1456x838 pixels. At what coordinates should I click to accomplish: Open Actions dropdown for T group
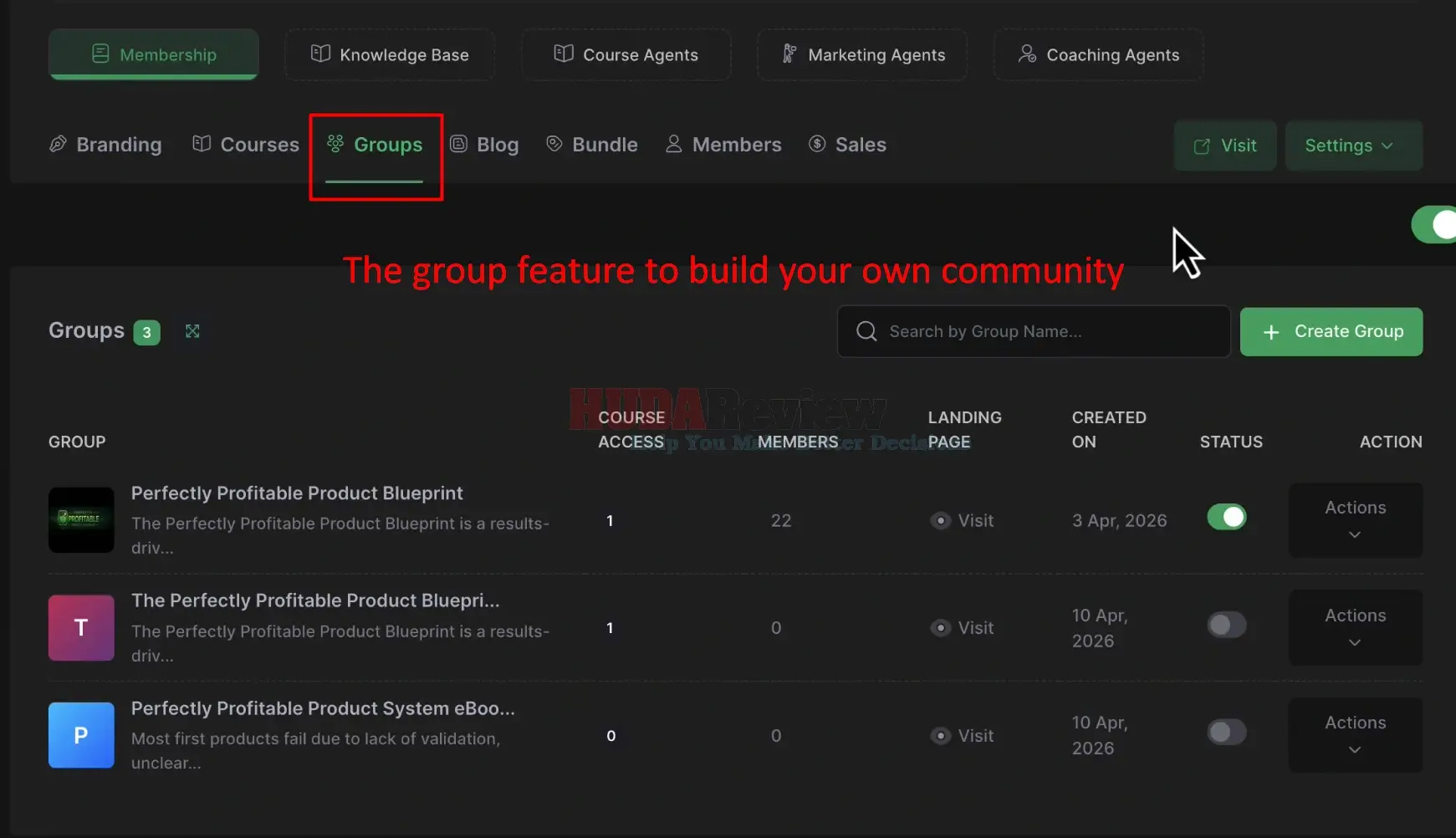(x=1356, y=627)
